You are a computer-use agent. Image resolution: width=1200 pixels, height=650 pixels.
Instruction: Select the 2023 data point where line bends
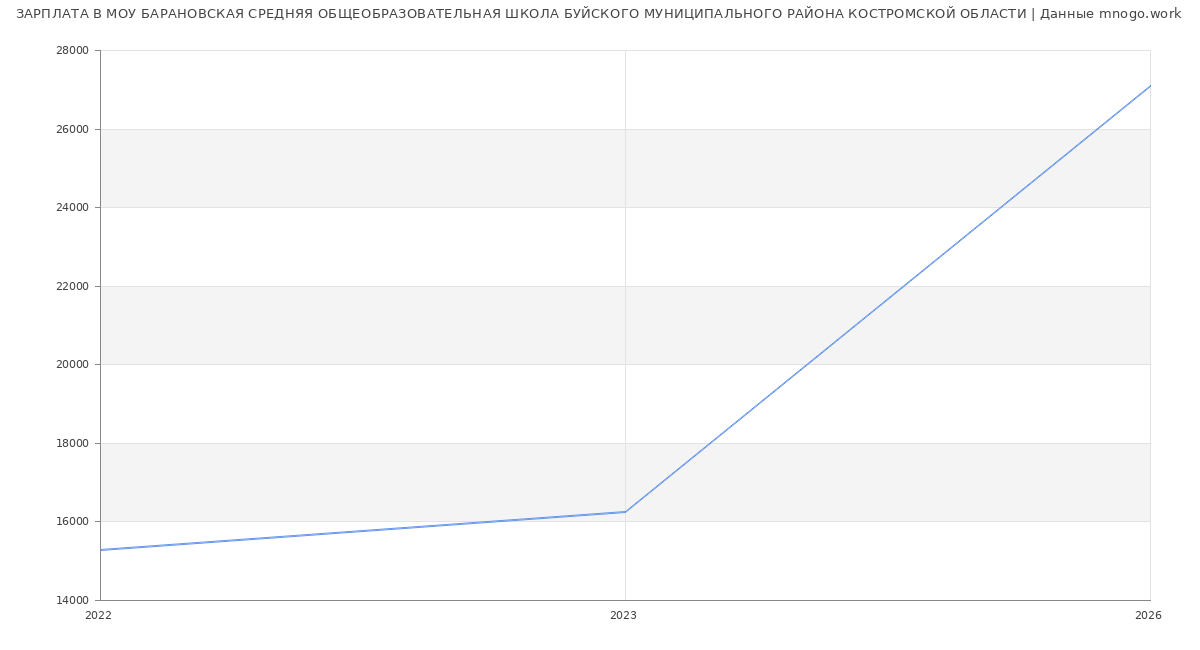(625, 512)
